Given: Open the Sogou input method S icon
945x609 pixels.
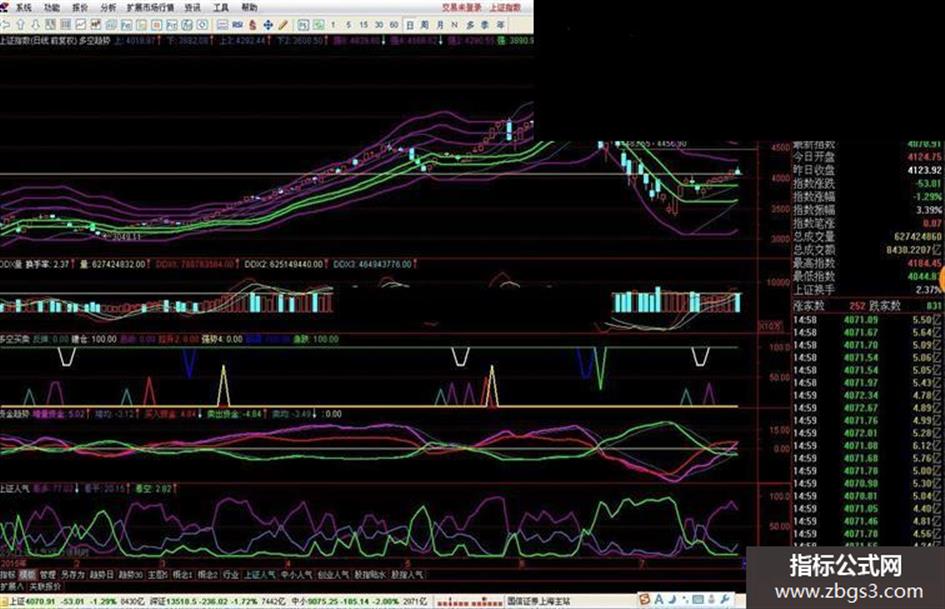Looking at the screenshot, I should point(645,599).
